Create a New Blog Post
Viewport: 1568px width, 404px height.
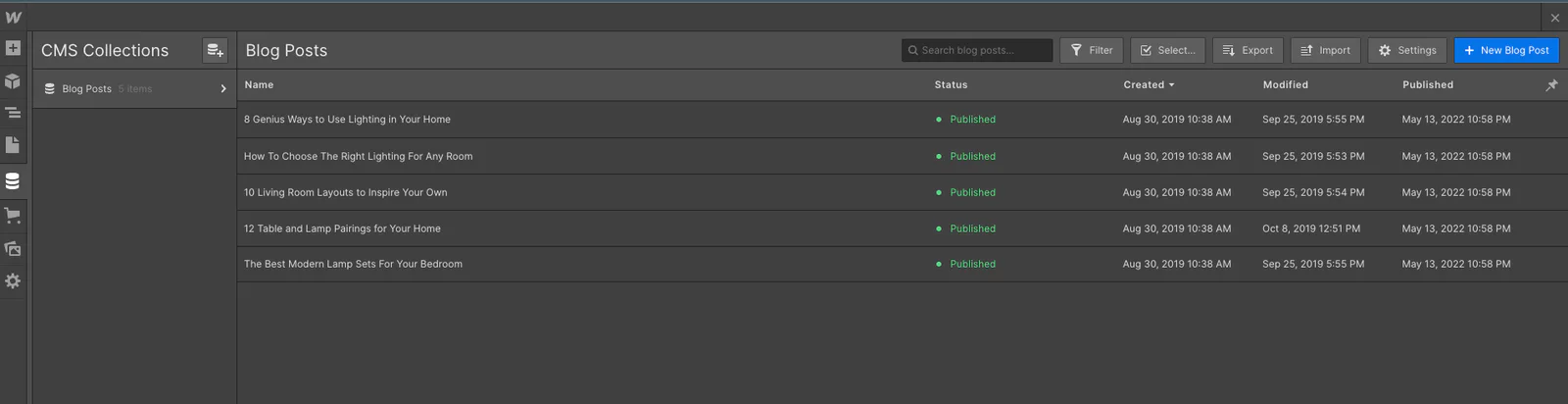(x=1506, y=50)
